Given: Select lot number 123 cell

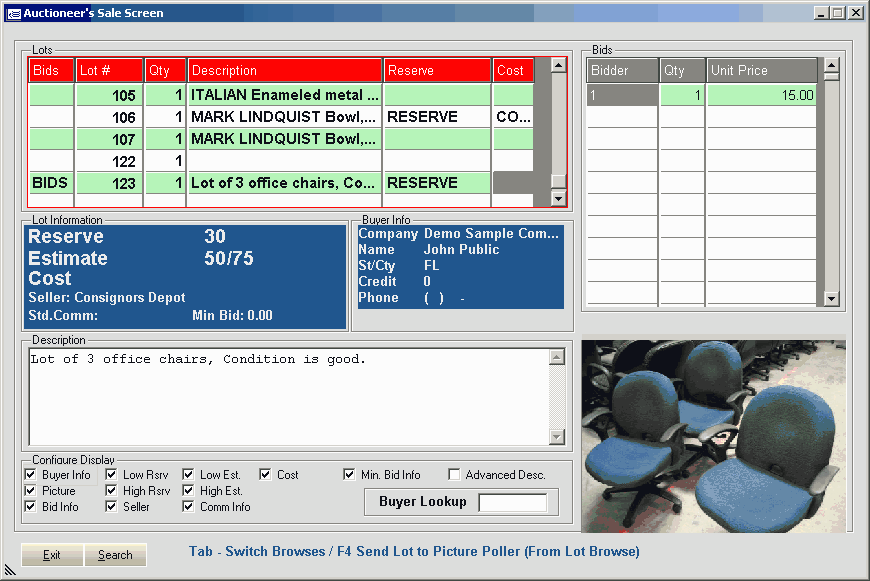Looking at the screenshot, I should (x=109, y=183).
